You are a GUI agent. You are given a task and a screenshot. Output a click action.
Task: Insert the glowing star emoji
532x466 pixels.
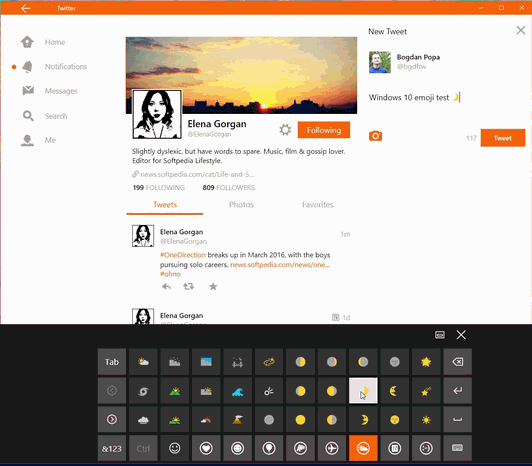(x=426, y=362)
